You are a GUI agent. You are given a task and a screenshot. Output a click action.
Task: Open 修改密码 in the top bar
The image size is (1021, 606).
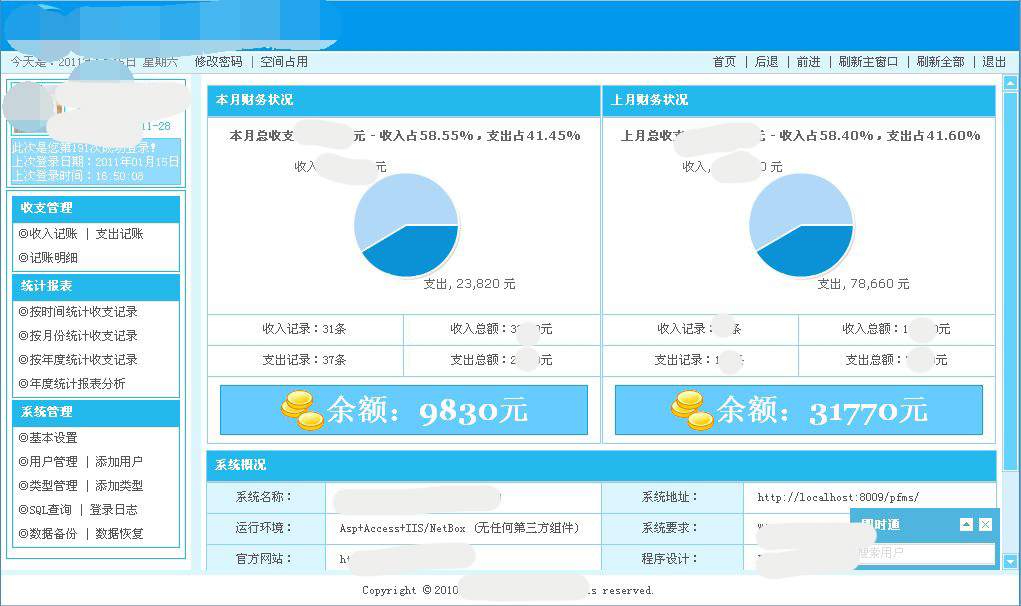pyautogui.click(x=218, y=62)
